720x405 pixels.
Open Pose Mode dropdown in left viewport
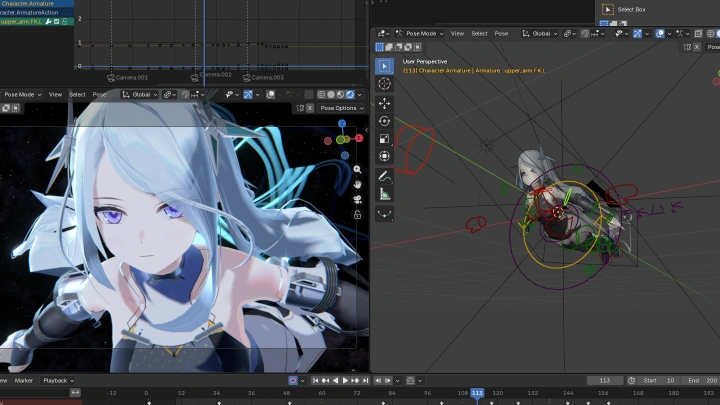21,95
